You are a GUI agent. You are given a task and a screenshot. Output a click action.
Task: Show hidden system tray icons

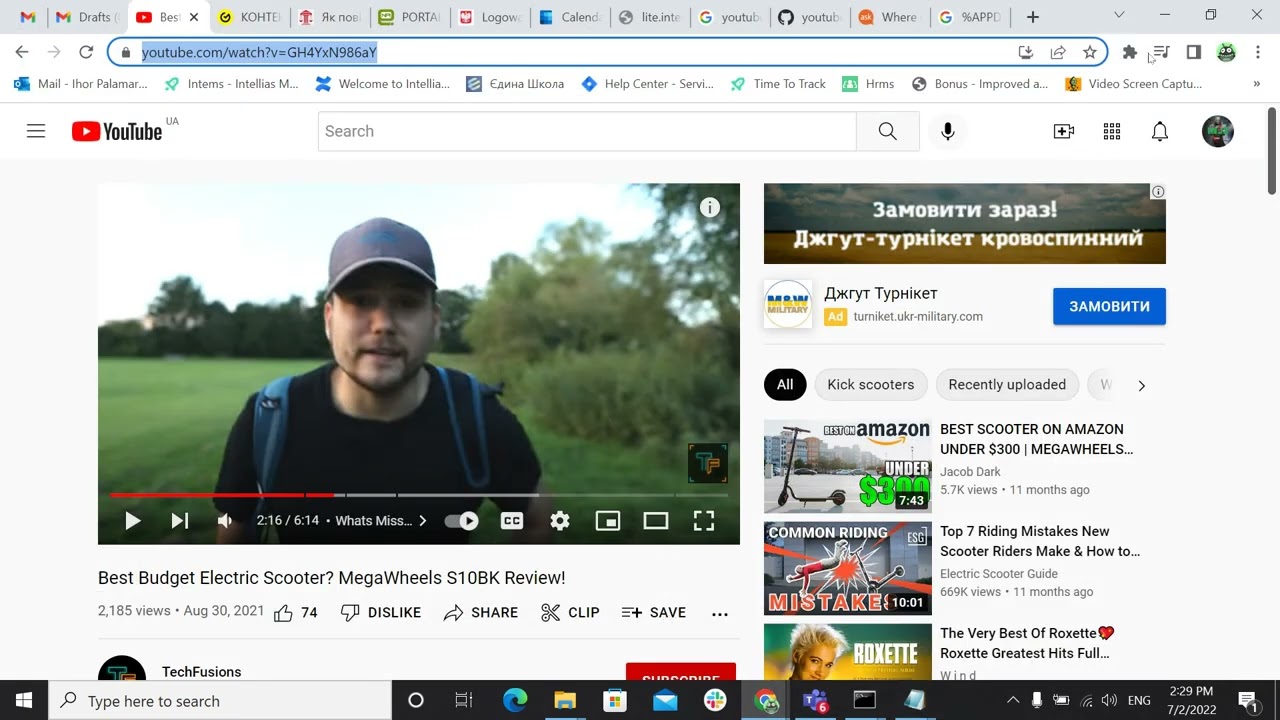1013,701
